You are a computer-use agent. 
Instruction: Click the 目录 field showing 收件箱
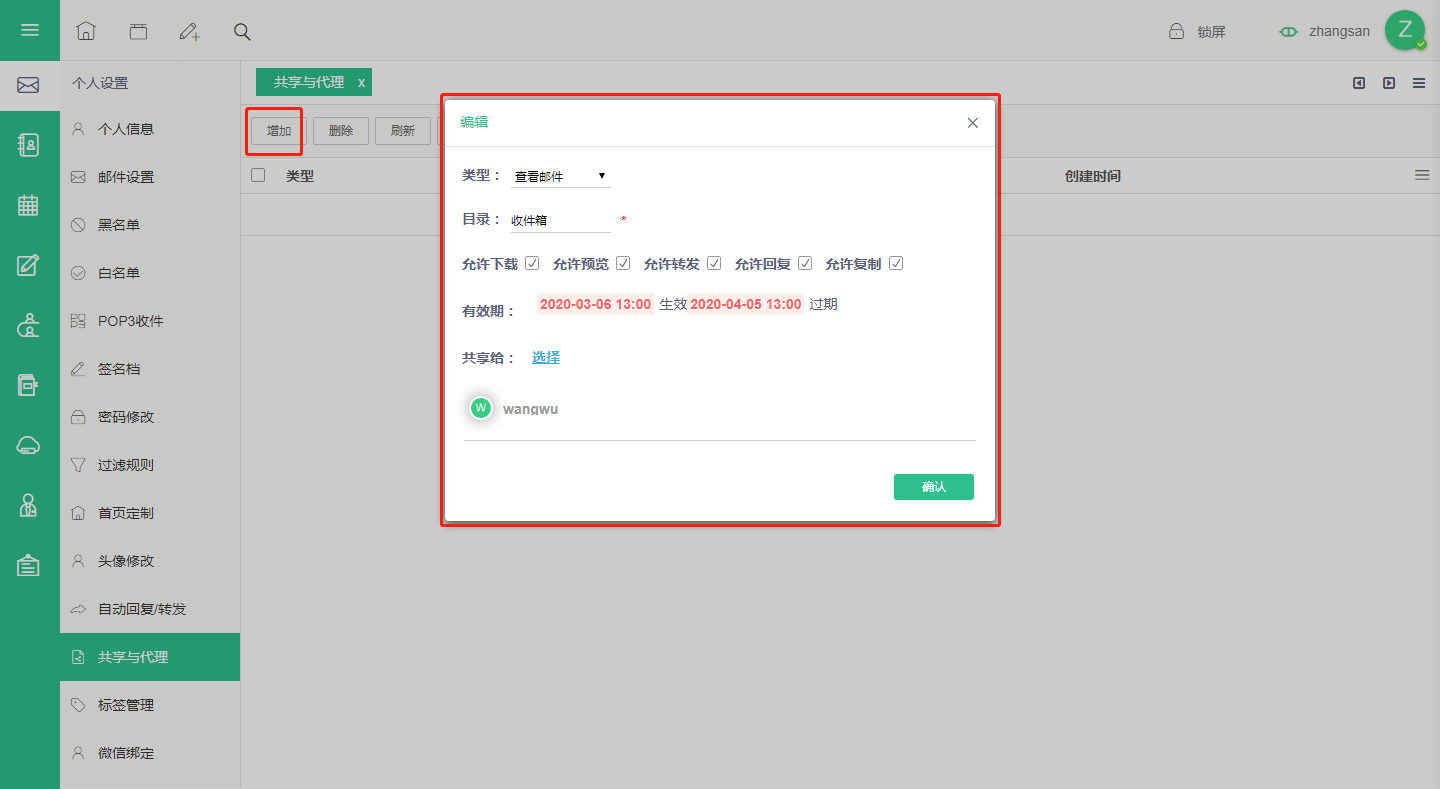coord(560,220)
